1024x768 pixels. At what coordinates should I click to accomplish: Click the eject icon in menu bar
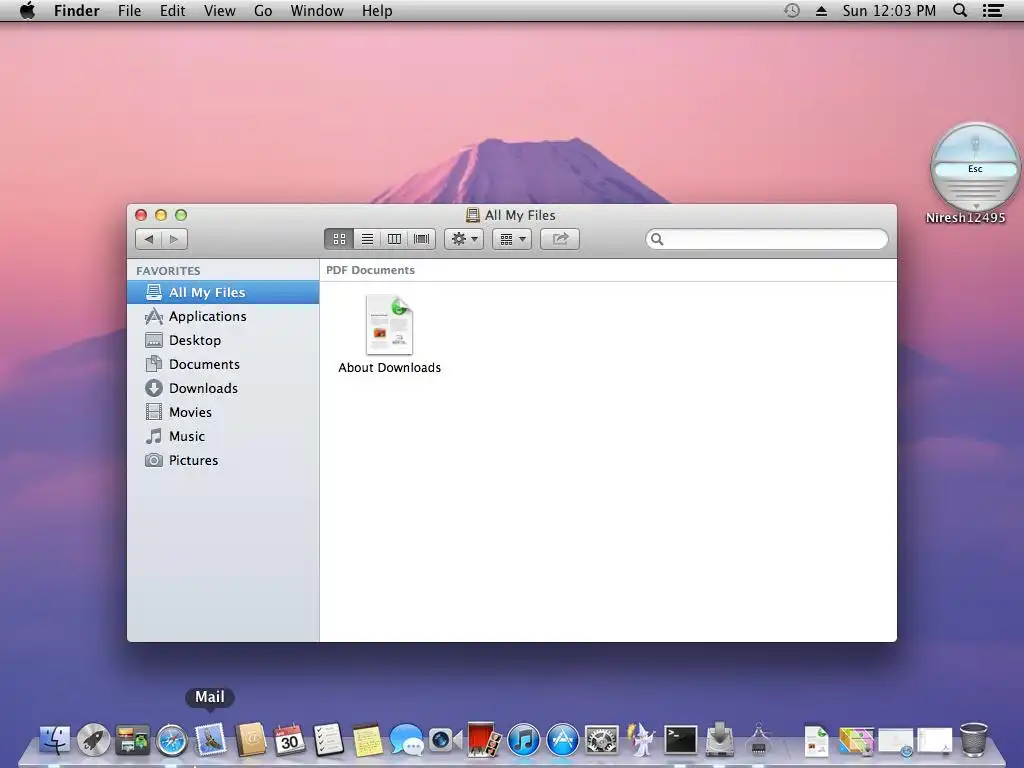coord(822,11)
